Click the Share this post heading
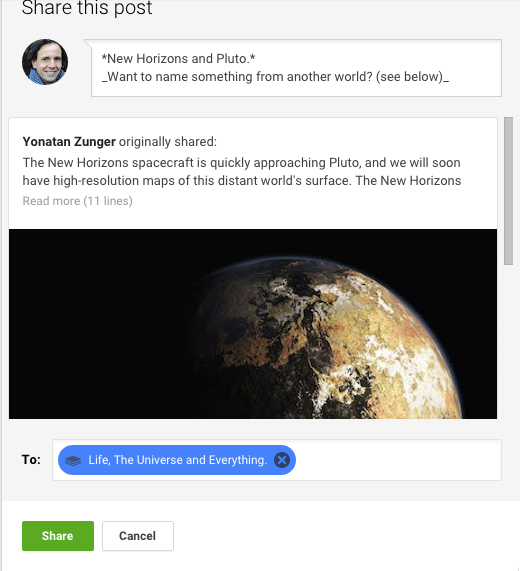Image resolution: width=520 pixels, height=571 pixels. click(87, 8)
